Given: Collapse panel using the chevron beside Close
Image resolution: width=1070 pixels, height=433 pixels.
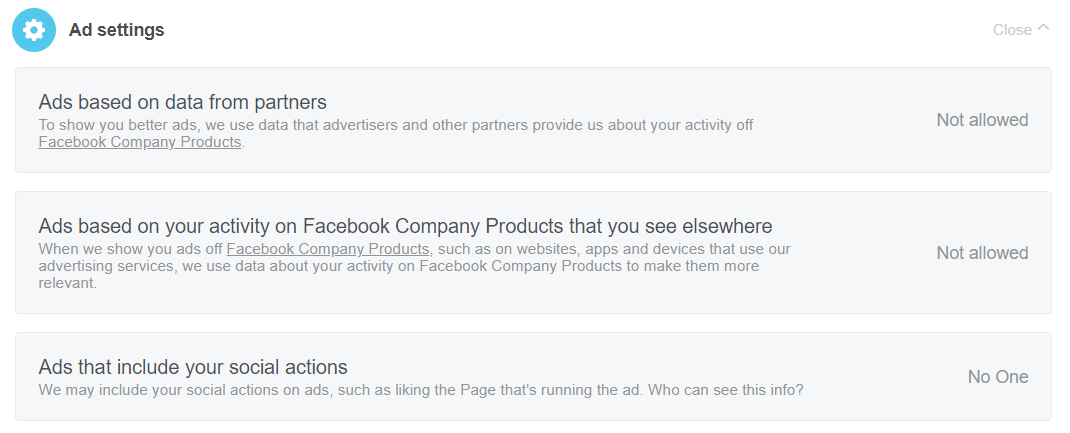Looking at the screenshot, I should click(x=1044, y=28).
